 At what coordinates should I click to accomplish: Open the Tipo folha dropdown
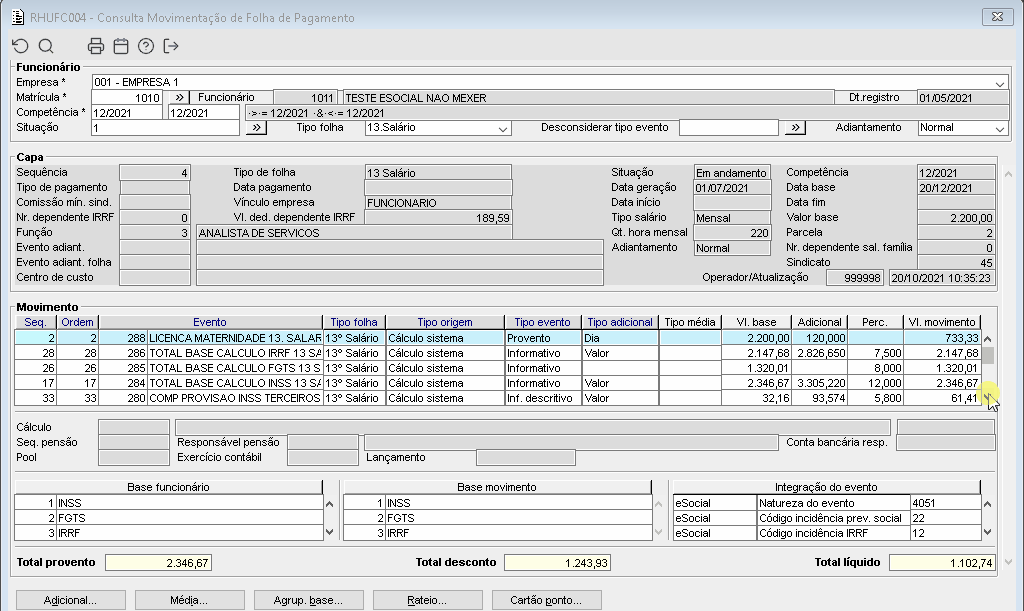pos(503,128)
